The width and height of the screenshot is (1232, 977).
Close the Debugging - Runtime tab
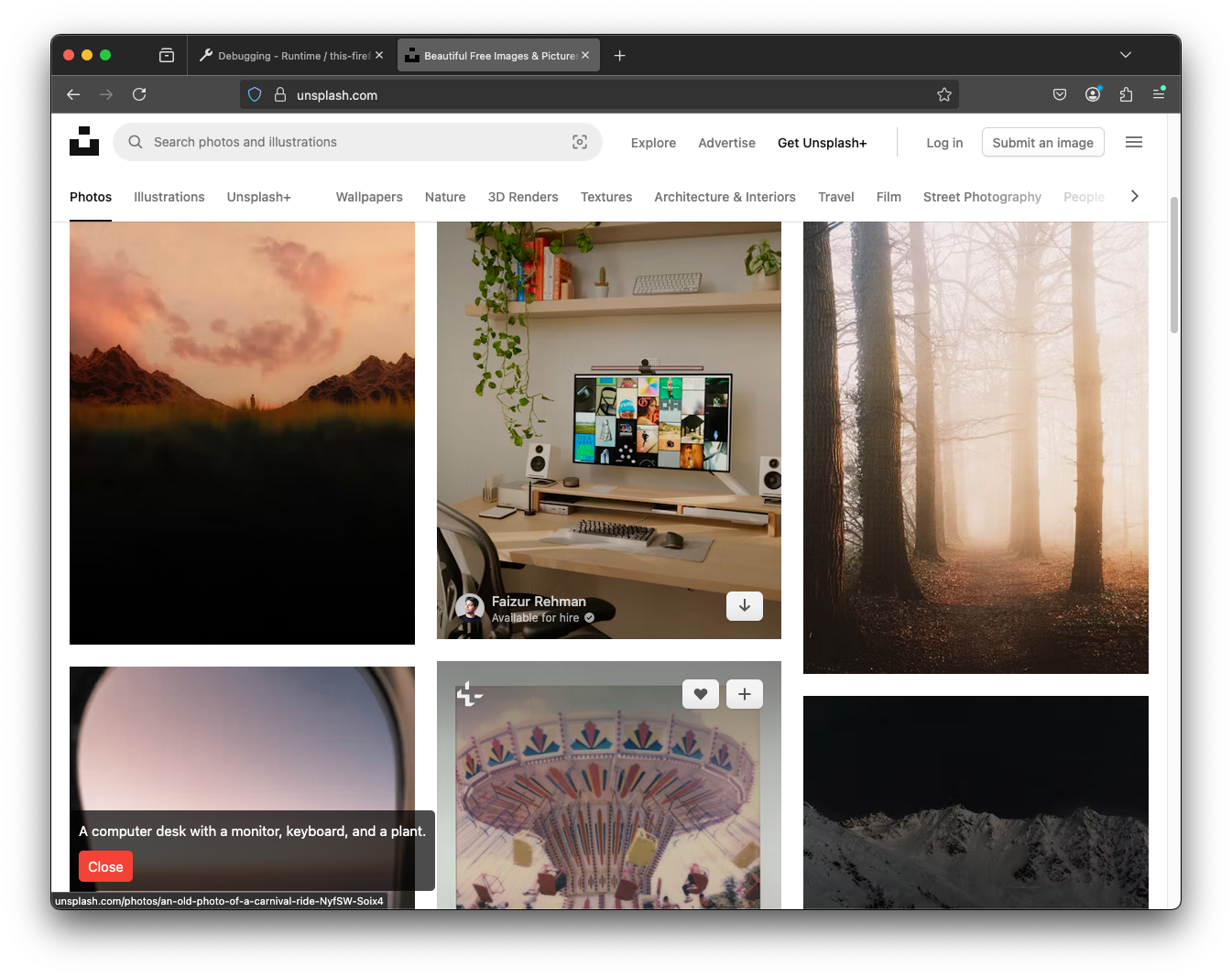pos(379,55)
